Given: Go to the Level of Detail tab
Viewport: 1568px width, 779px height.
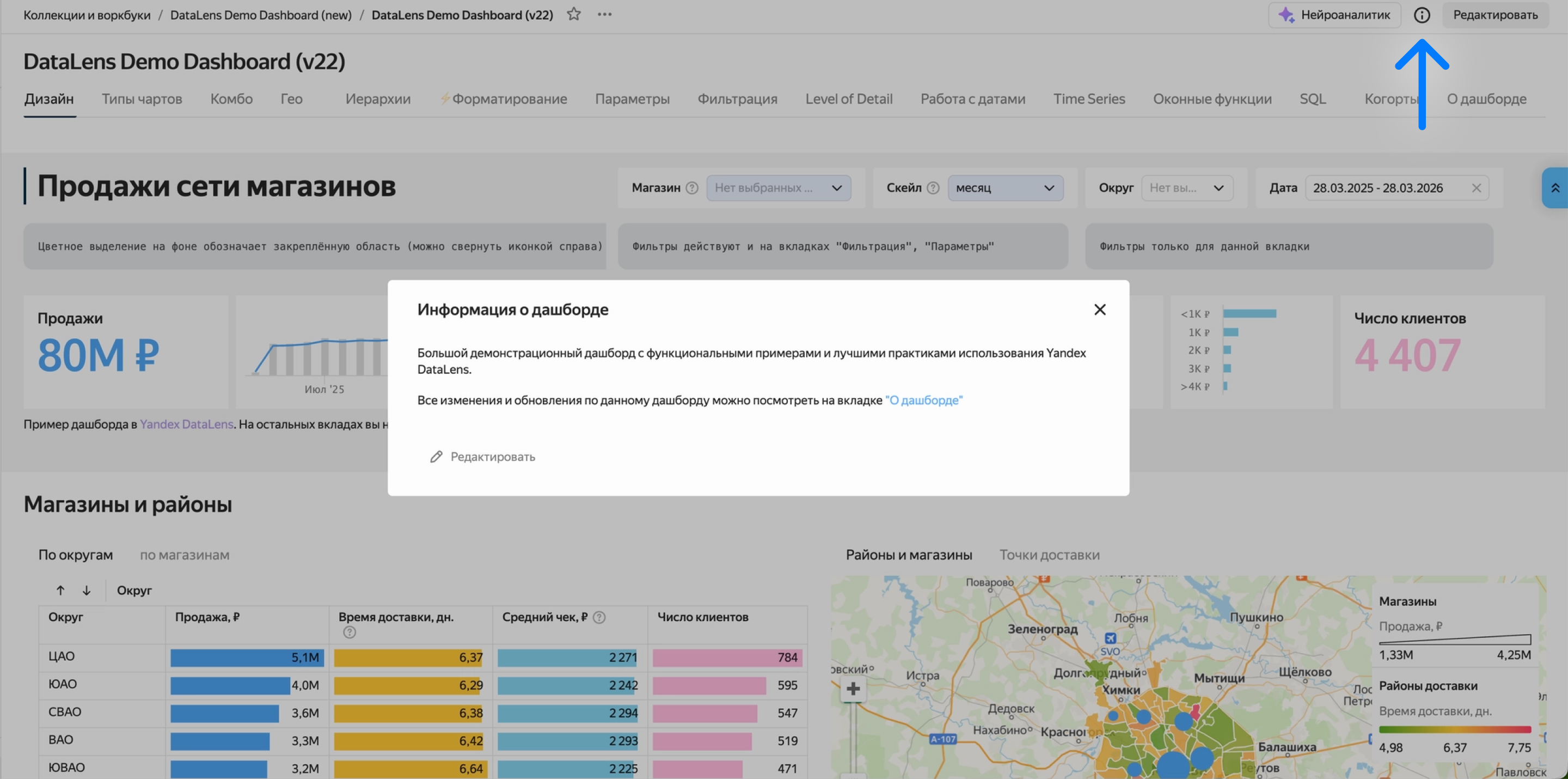Looking at the screenshot, I should point(849,99).
